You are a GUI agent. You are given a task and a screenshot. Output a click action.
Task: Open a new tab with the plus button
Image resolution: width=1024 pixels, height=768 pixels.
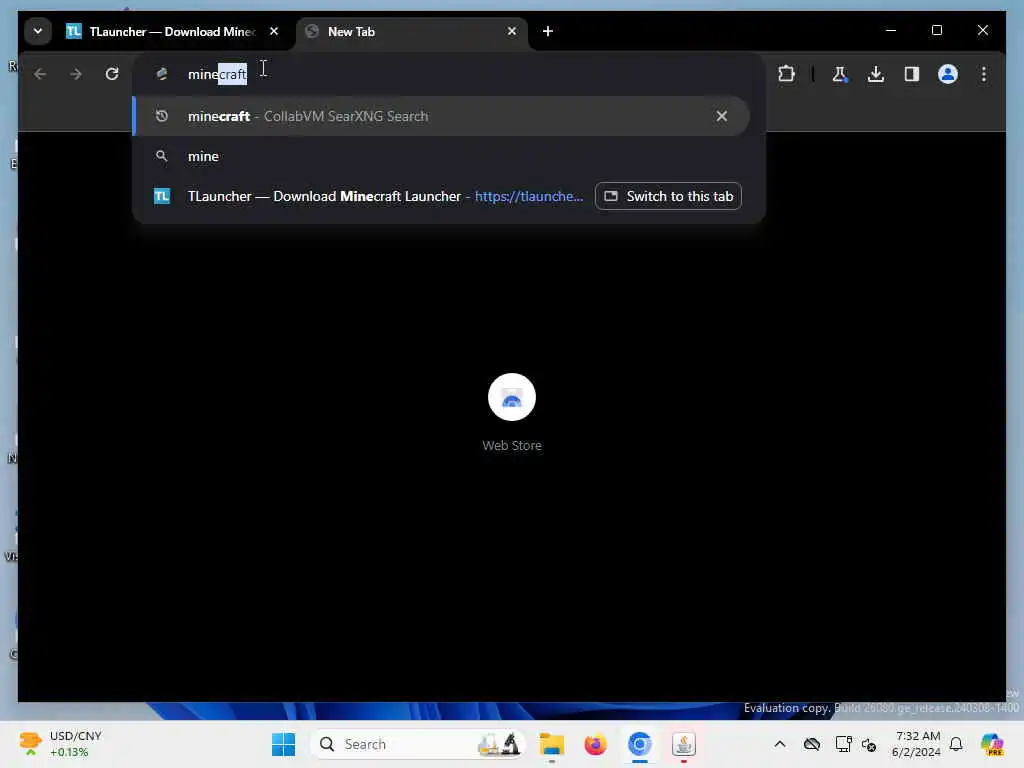click(548, 31)
